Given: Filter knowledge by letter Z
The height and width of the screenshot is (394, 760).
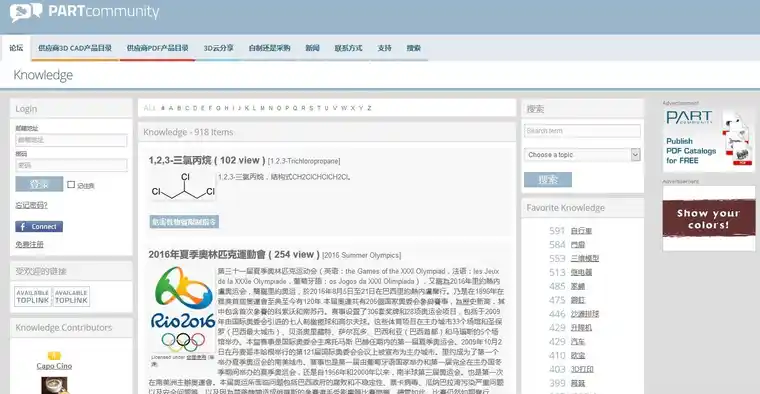Looking at the screenshot, I should 369,108.
